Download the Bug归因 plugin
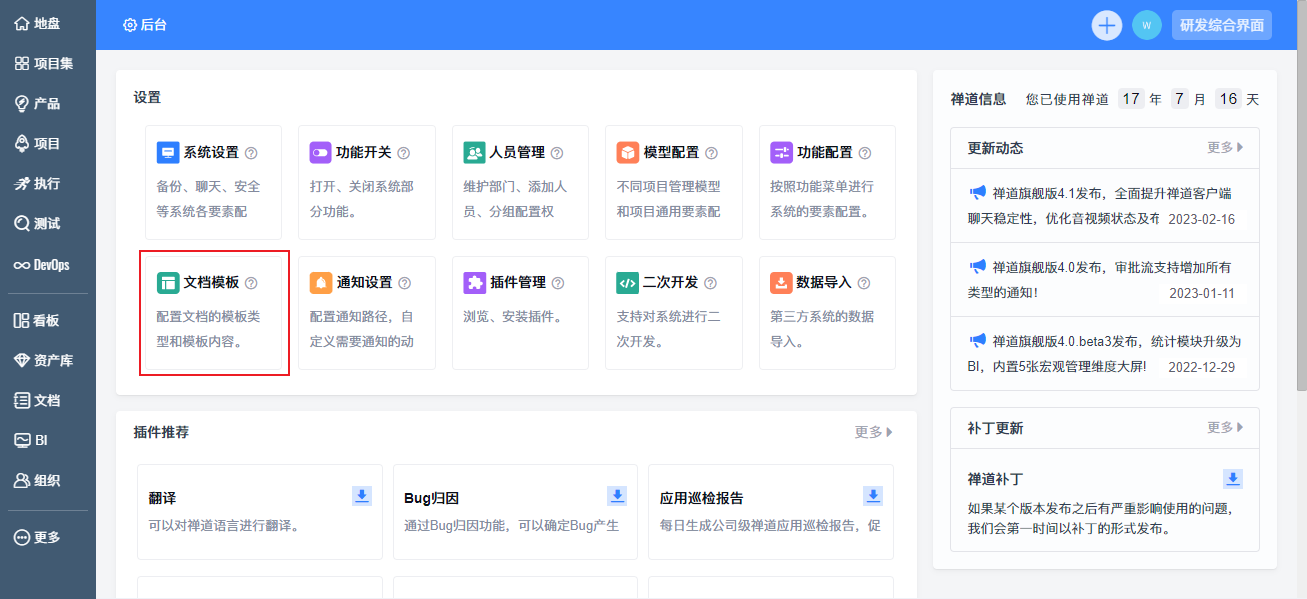The image size is (1307, 599). click(x=618, y=496)
